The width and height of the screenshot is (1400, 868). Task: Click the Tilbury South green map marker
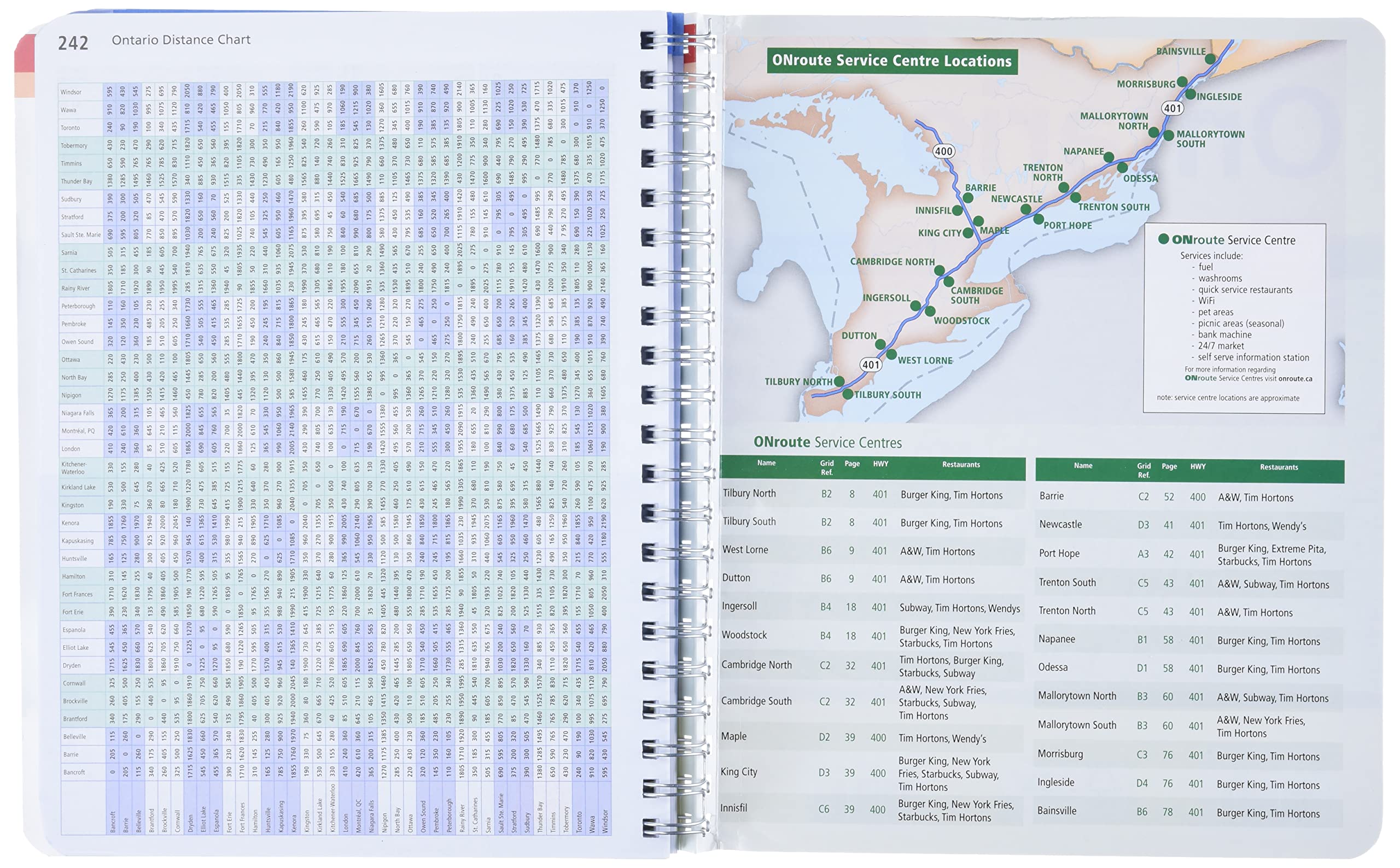tap(847, 394)
